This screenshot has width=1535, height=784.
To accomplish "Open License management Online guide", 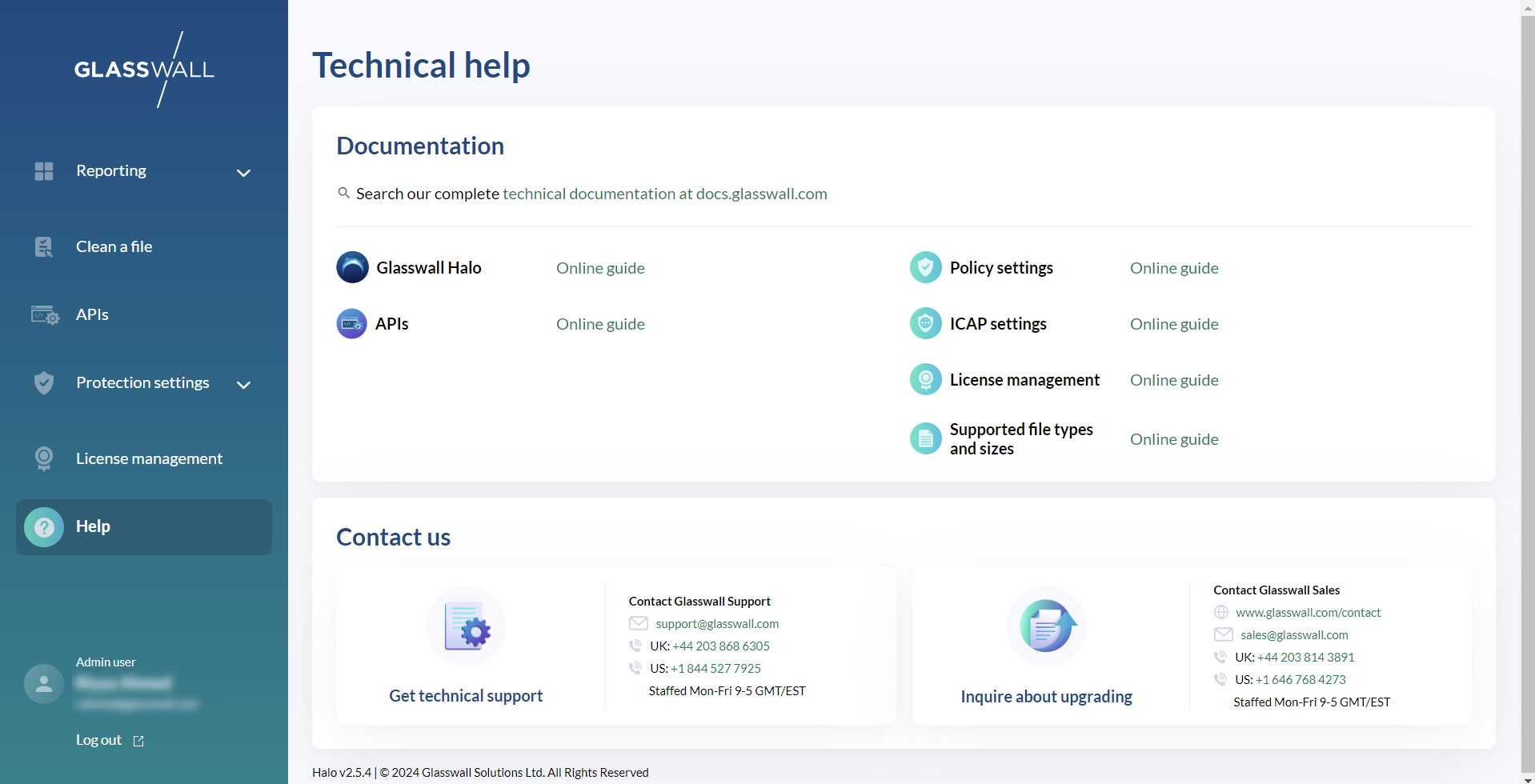I will click(1174, 380).
